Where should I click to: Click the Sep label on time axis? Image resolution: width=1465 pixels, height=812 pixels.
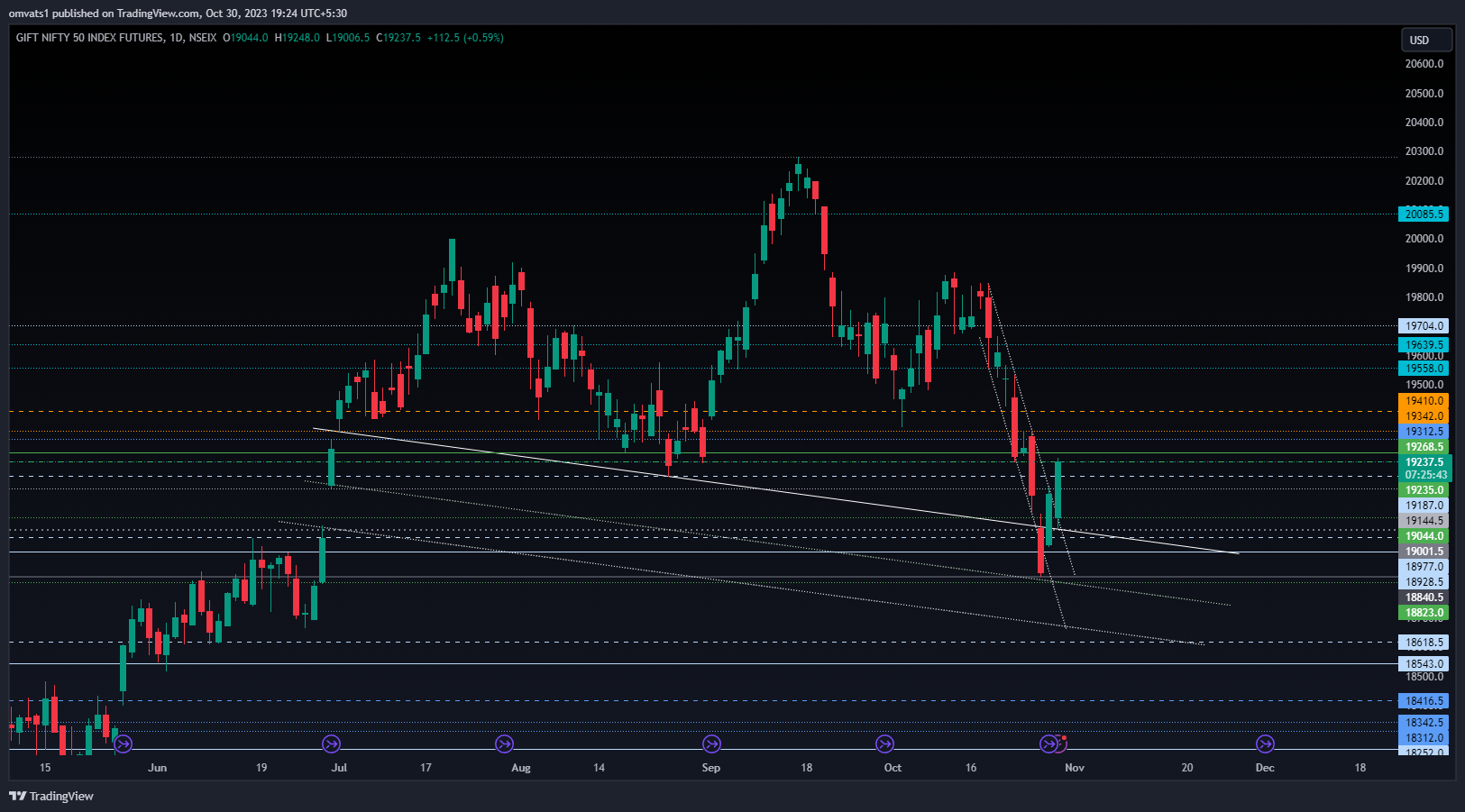711,768
